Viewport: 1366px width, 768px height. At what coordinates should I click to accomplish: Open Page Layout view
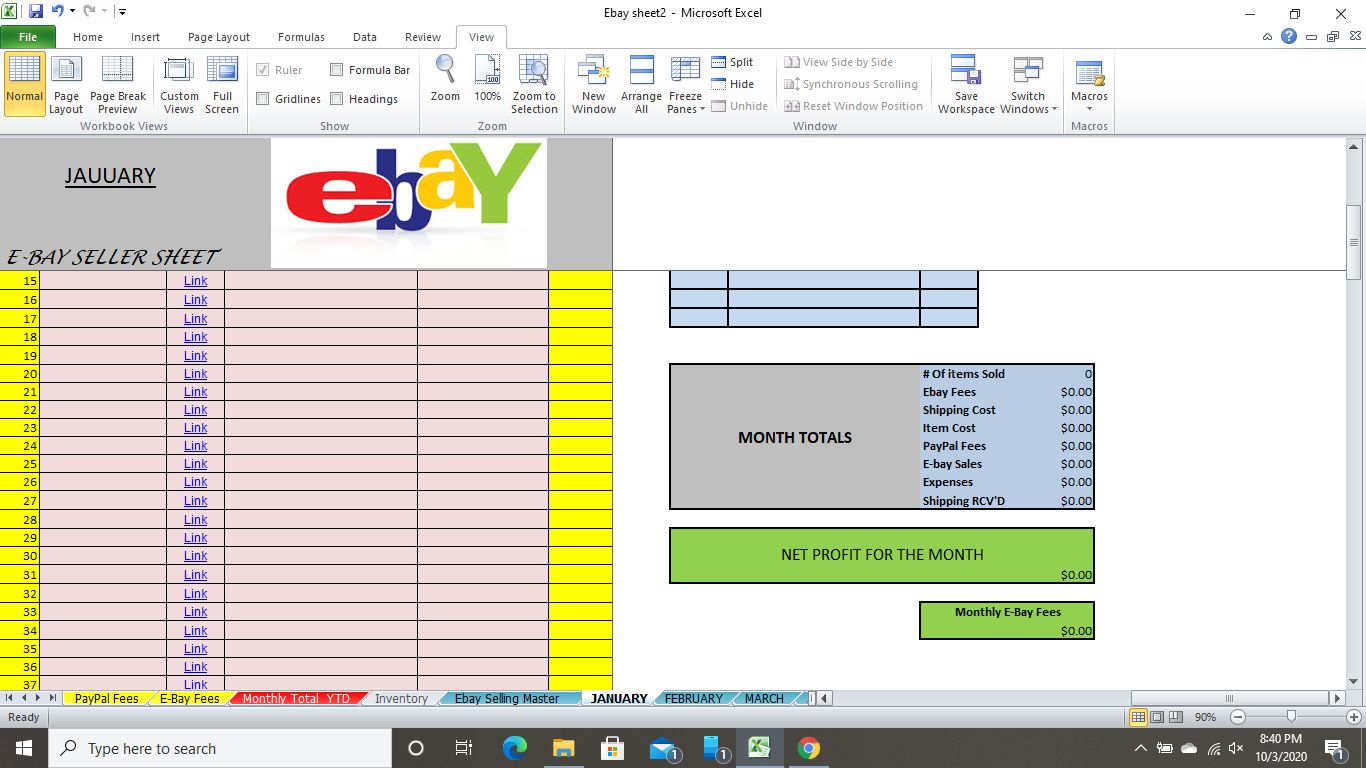point(66,84)
